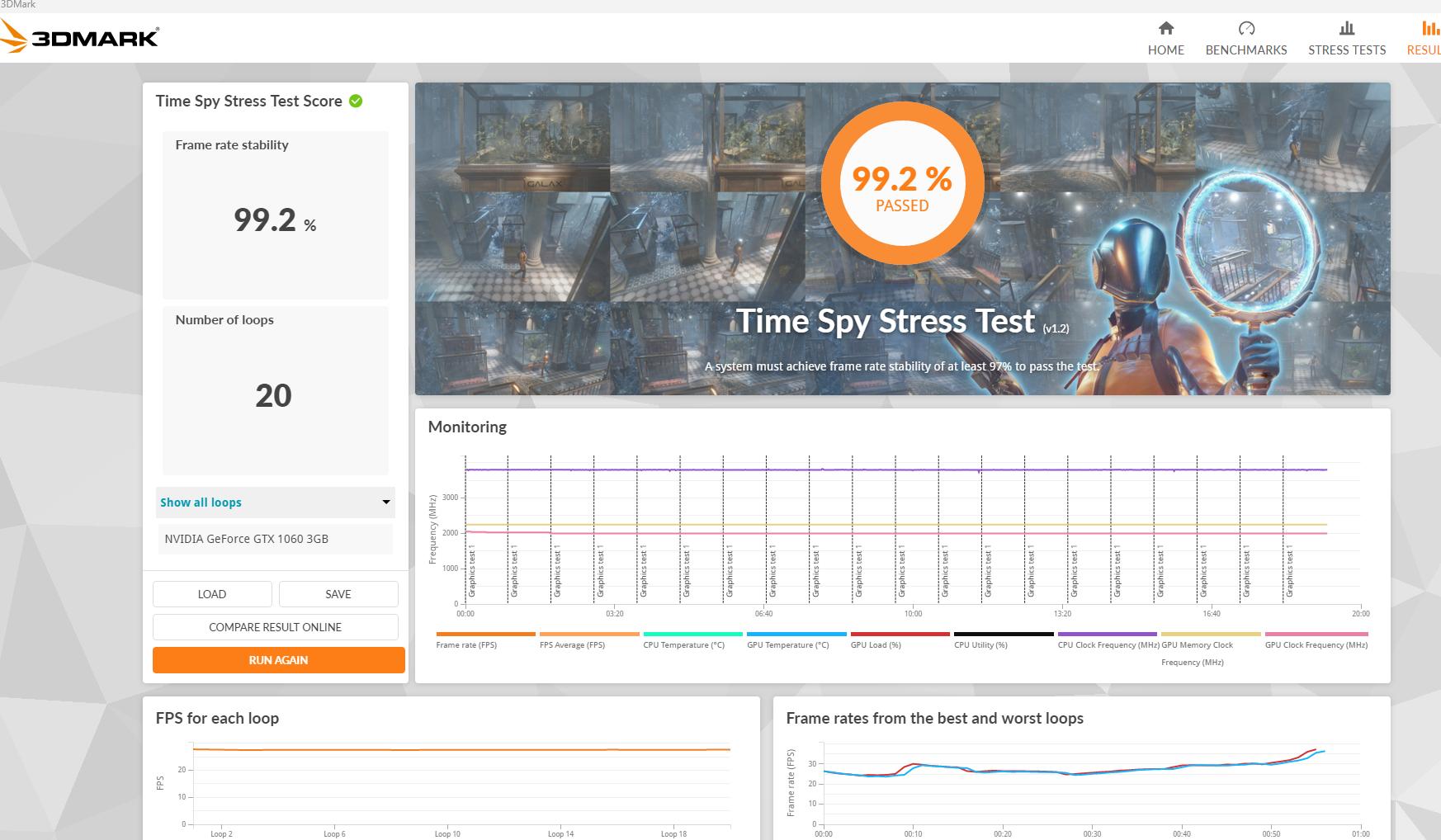Click the Frame rate stability label
Screen dimensions: 1441x840
(x=232, y=145)
